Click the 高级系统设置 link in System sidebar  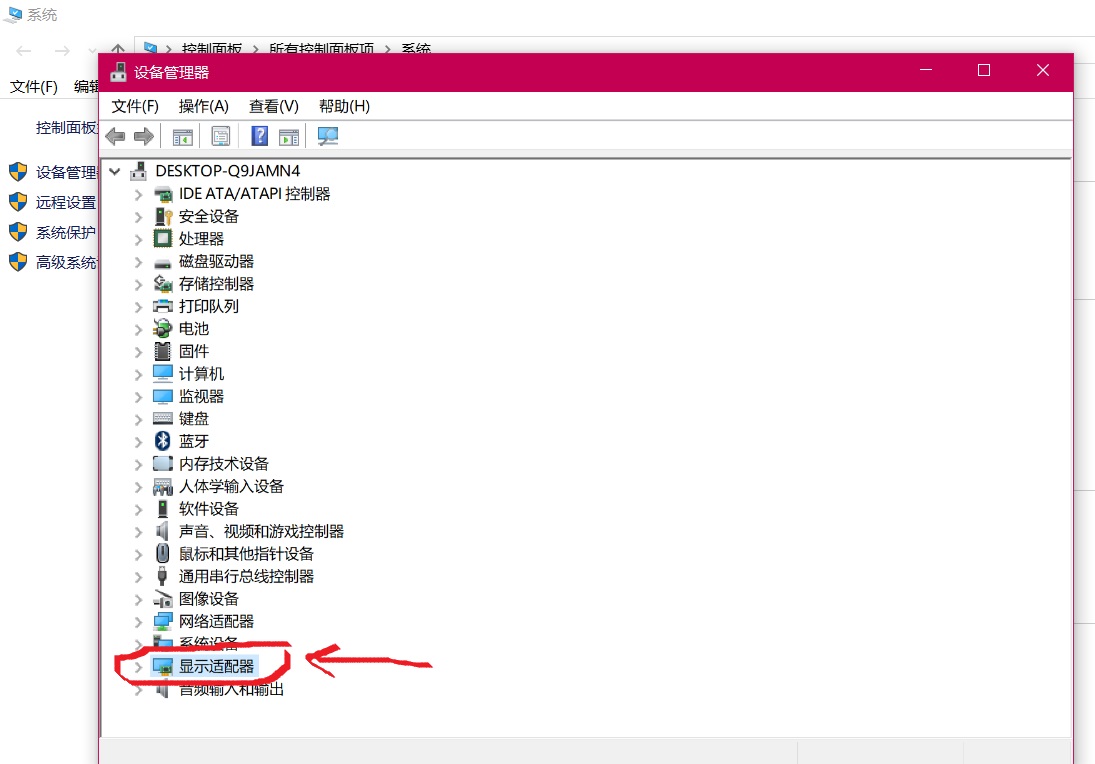click(x=66, y=263)
